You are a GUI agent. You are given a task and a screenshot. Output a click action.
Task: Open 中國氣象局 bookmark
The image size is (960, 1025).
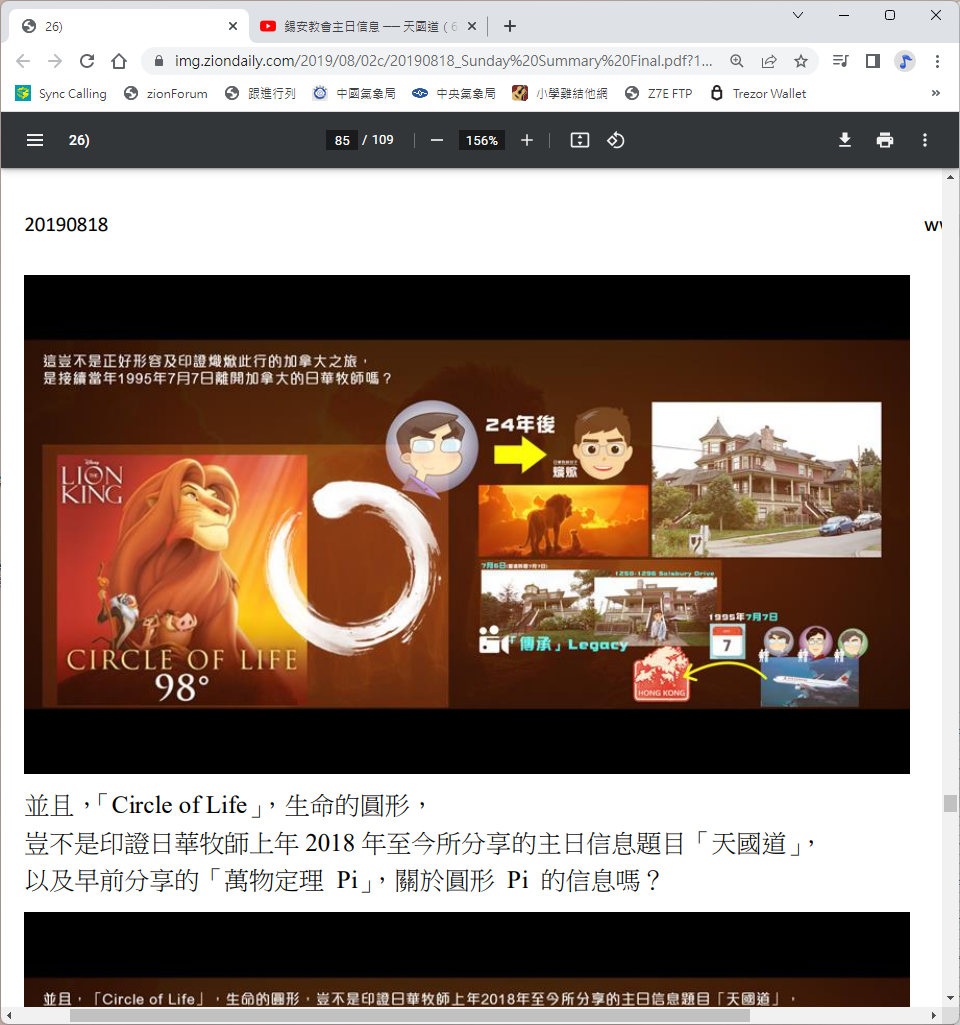(x=354, y=93)
